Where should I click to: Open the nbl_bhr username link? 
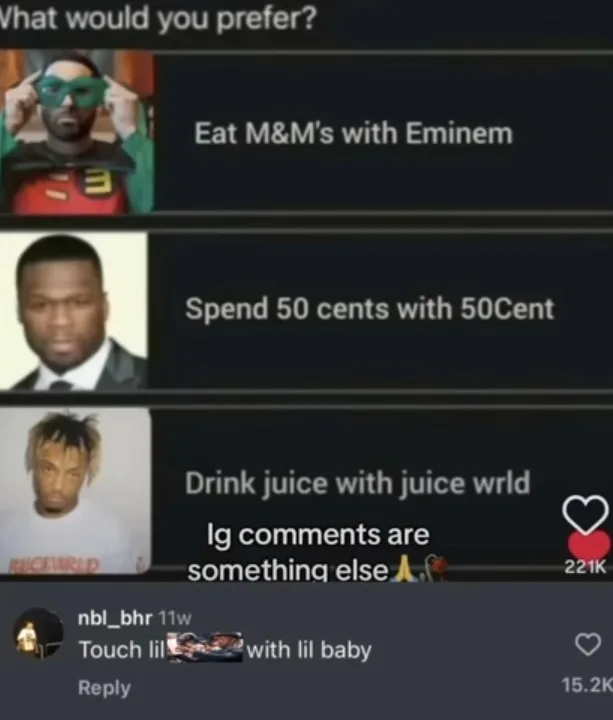click(x=115, y=618)
